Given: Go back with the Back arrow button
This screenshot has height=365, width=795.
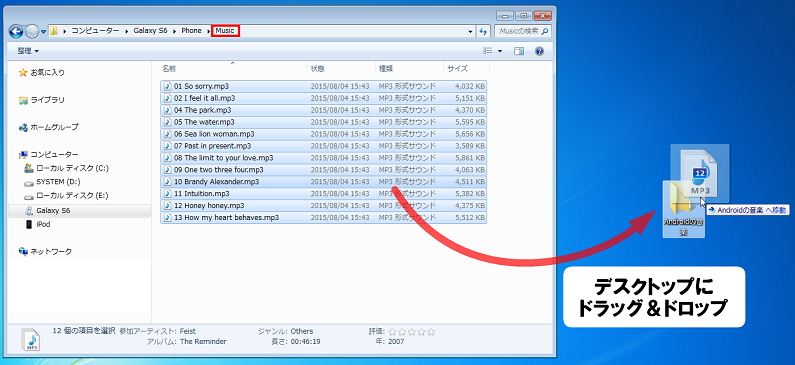Looking at the screenshot, I should [x=16, y=31].
